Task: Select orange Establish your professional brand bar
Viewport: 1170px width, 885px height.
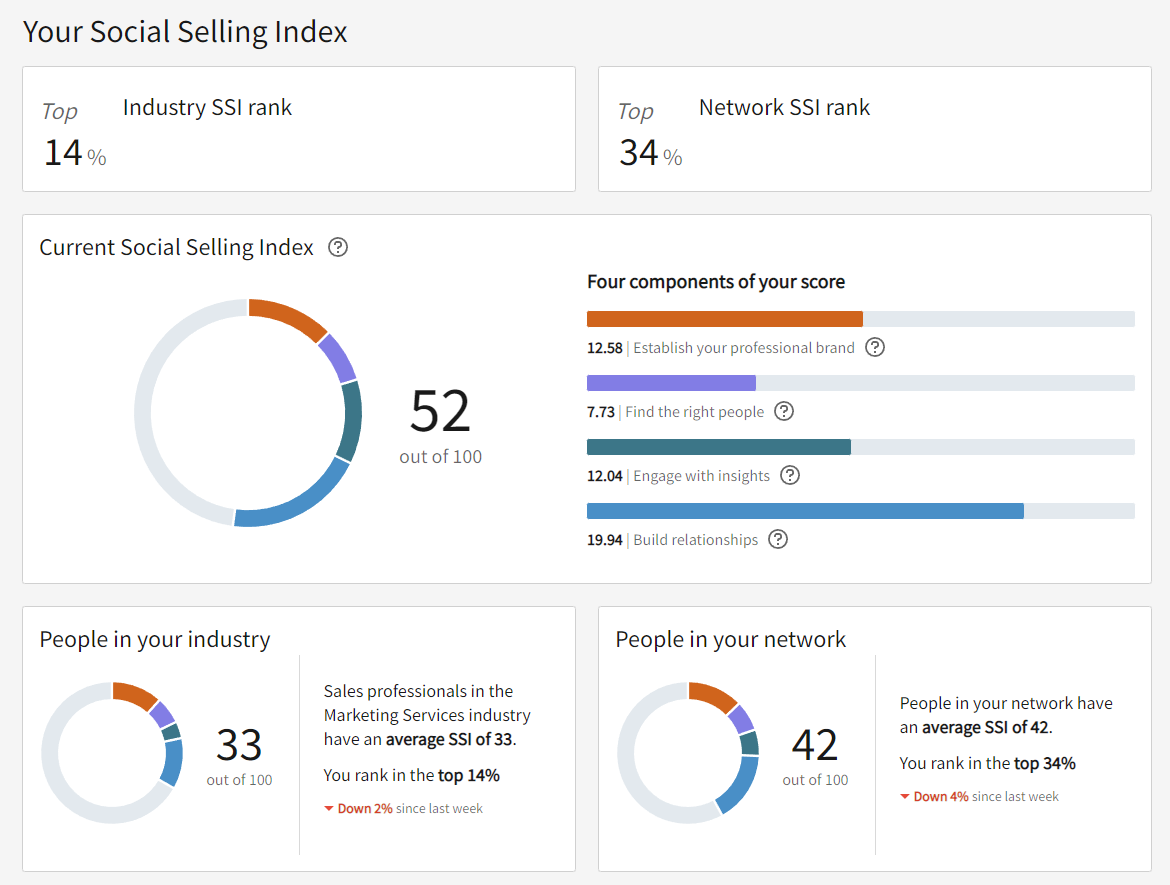Action: pos(724,319)
